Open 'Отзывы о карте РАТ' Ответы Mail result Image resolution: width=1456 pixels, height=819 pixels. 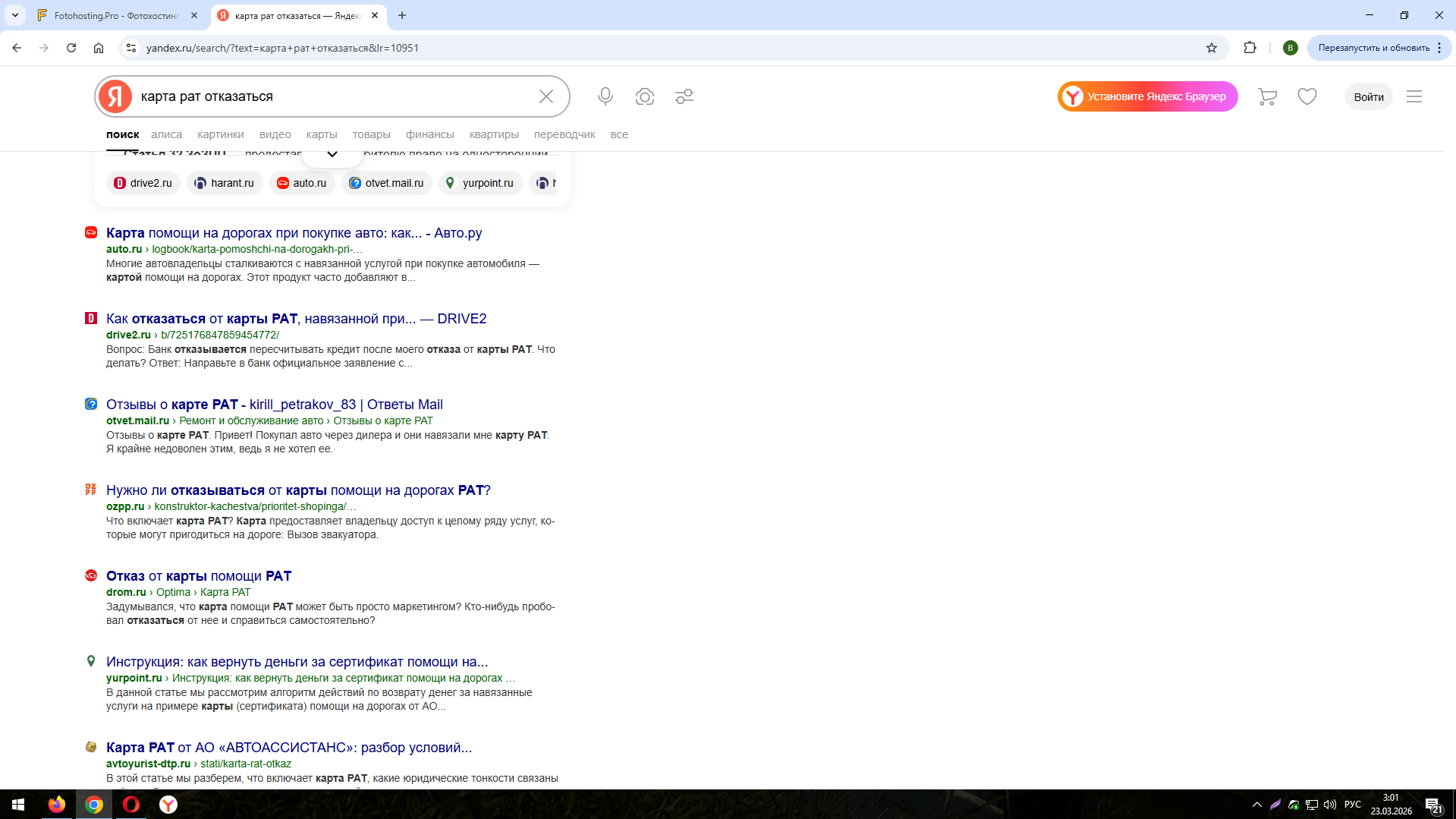pyautogui.click(x=275, y=405)
